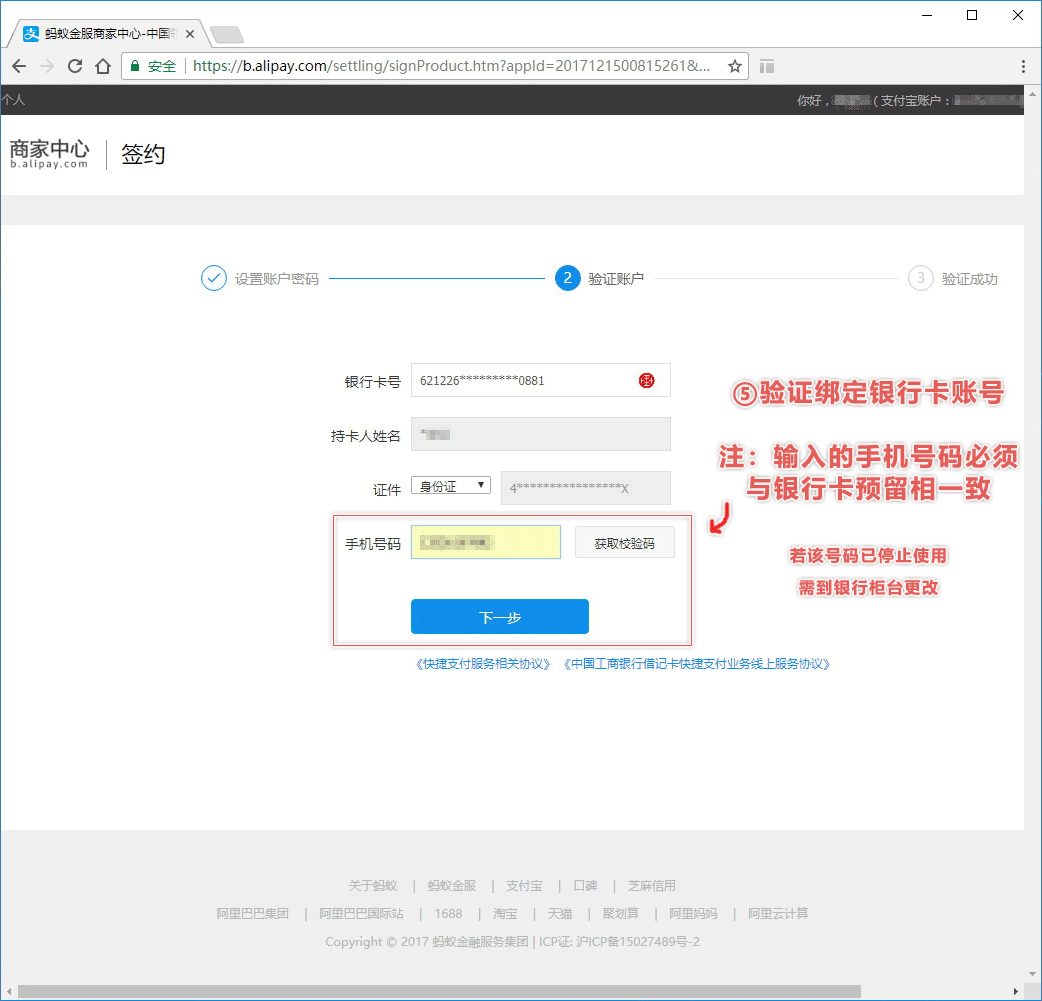This screenshot has width=1042, height=1001.
Task: Focus the 手机号码 input field
Action: pos(486,542)
